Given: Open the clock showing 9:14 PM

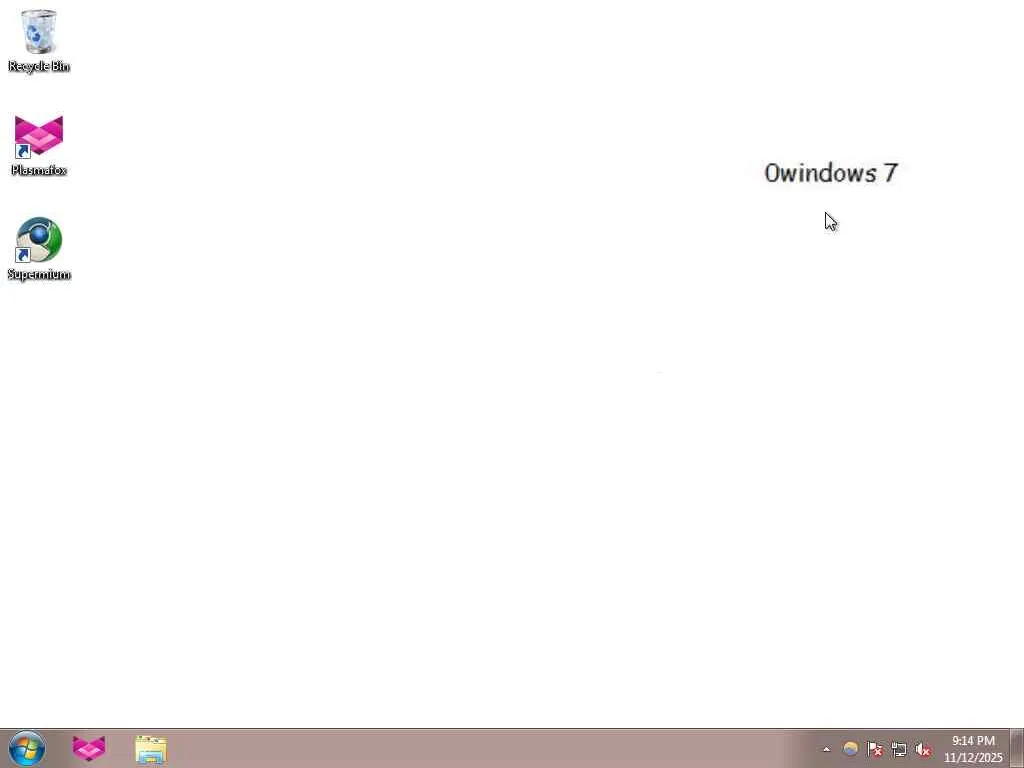Looking at the screenshot, I should (x=973, y=749).
